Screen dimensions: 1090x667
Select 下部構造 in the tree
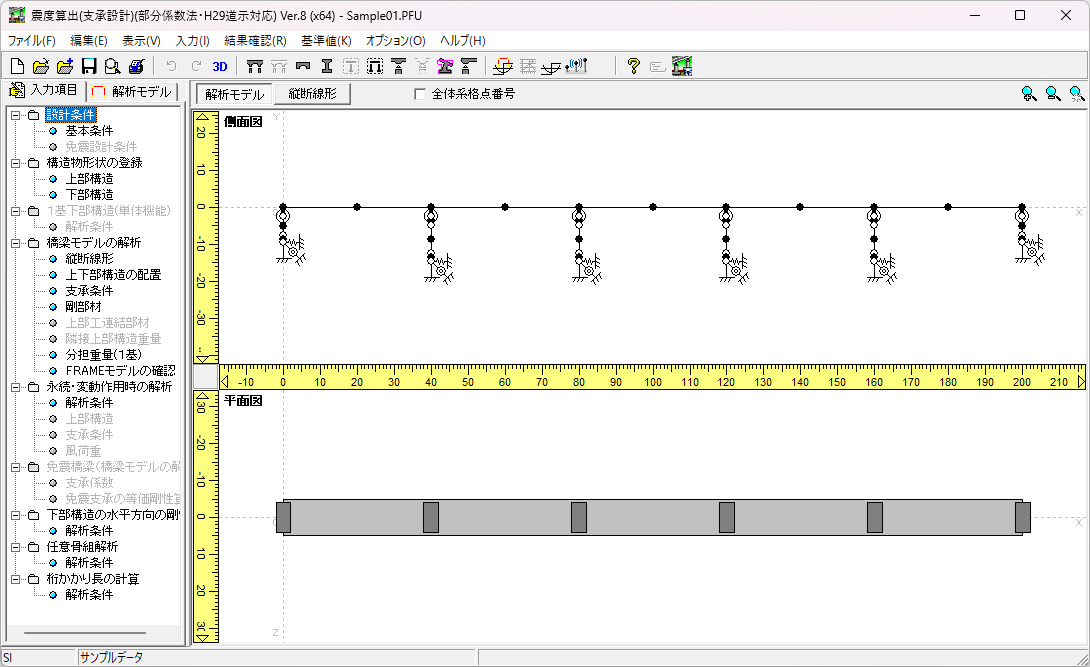[89, 195]
